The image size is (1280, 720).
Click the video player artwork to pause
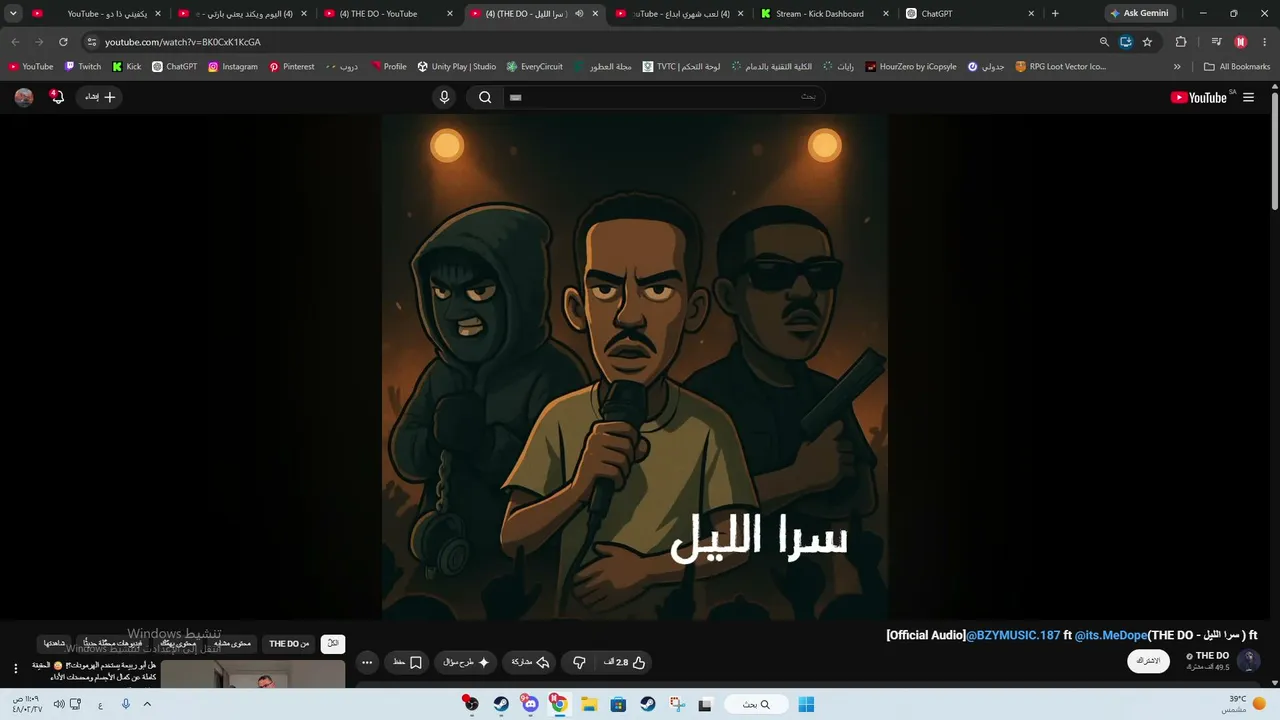click(x=634, y=367)
